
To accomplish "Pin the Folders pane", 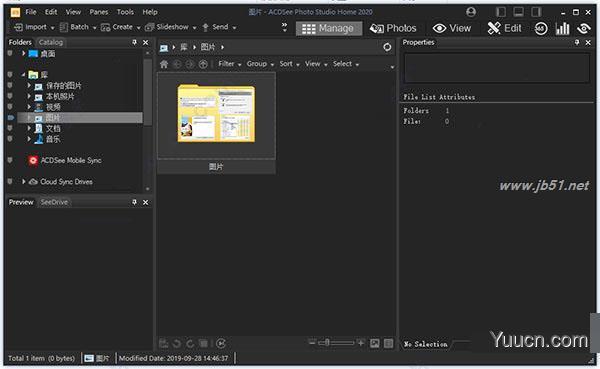I will tap(134, 42).
